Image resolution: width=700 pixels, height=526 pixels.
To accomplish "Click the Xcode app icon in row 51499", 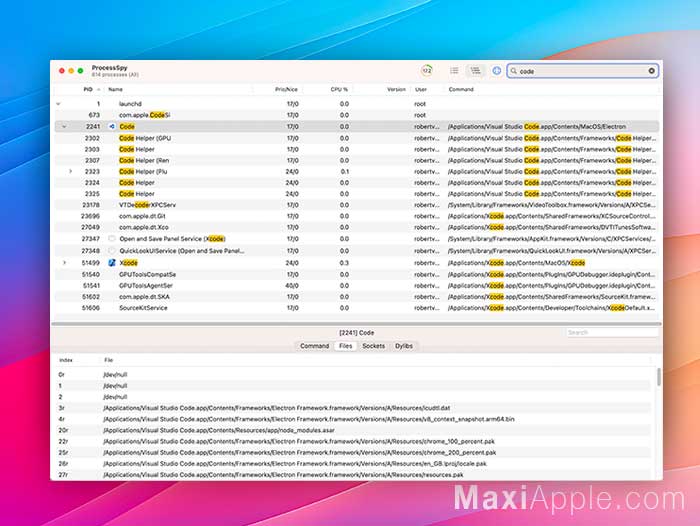I will tap(112, 263).
